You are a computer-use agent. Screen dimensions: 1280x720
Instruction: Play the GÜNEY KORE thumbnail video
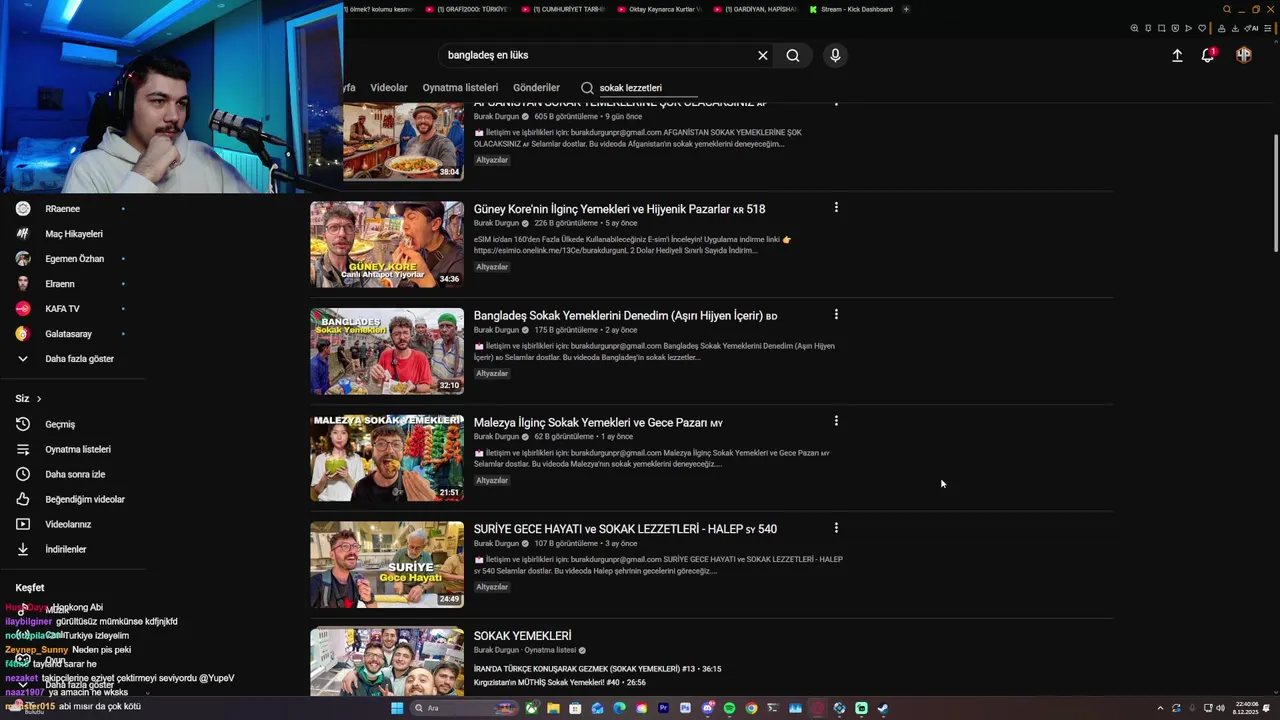point(387,245)
